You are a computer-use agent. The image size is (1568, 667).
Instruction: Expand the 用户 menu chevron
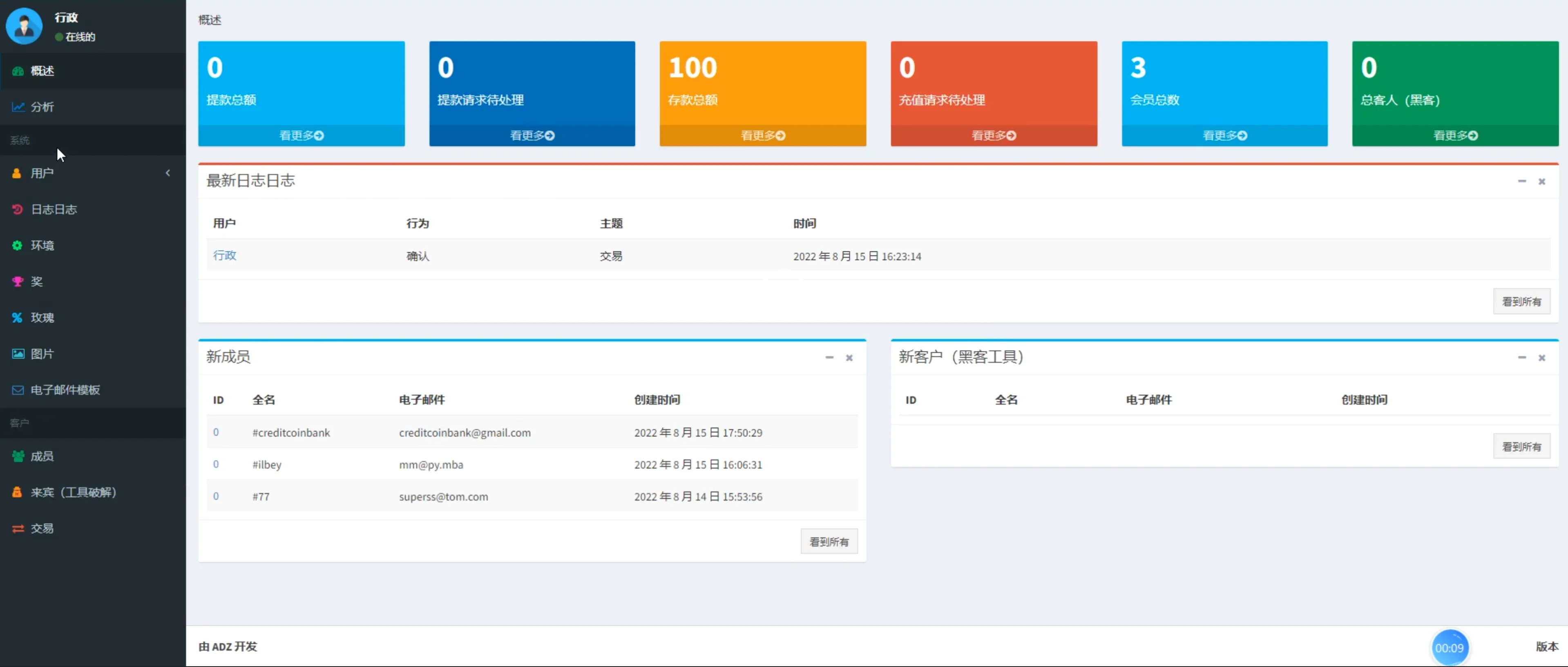pyautogui.click(x=168, y=173)
